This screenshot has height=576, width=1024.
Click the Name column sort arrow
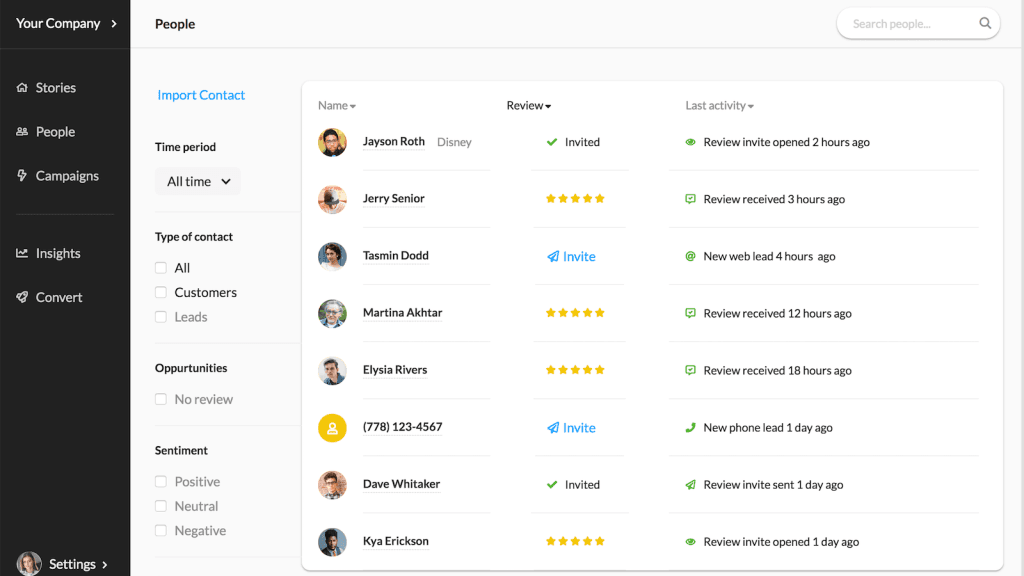coord(352,105)
